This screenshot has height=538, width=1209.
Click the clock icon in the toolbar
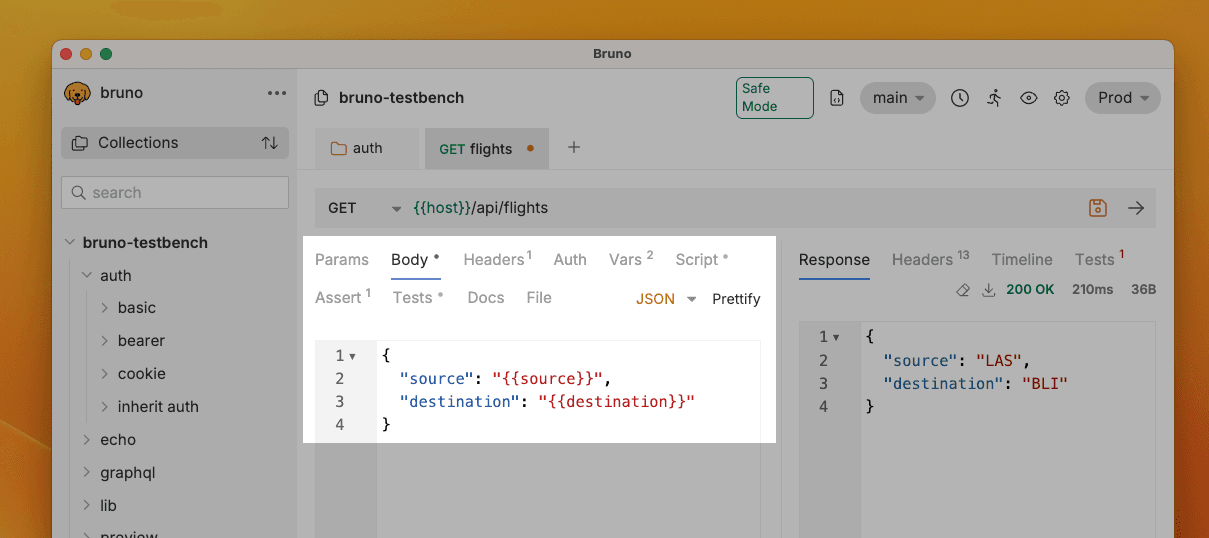click(960, 98)
